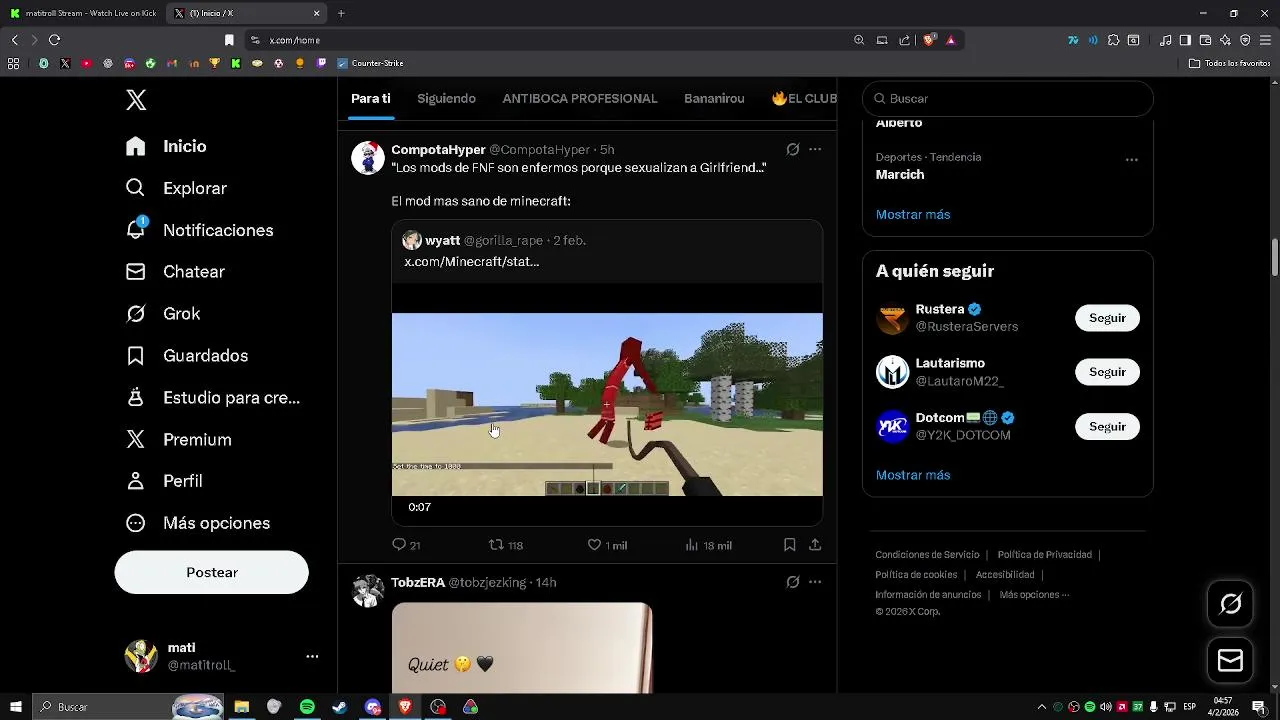Reply to the CompotaHyper post

coord(406,545)
